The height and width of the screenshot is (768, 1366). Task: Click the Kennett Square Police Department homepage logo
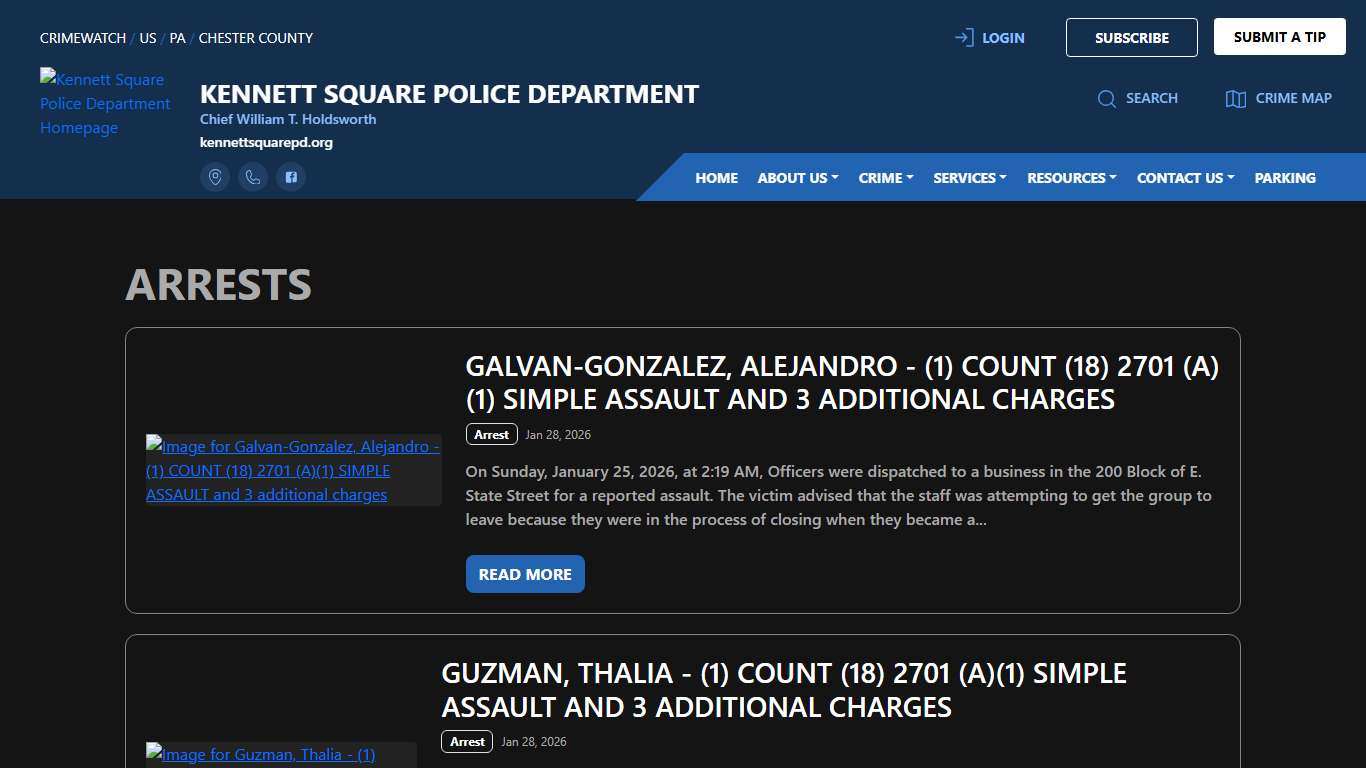105,103
